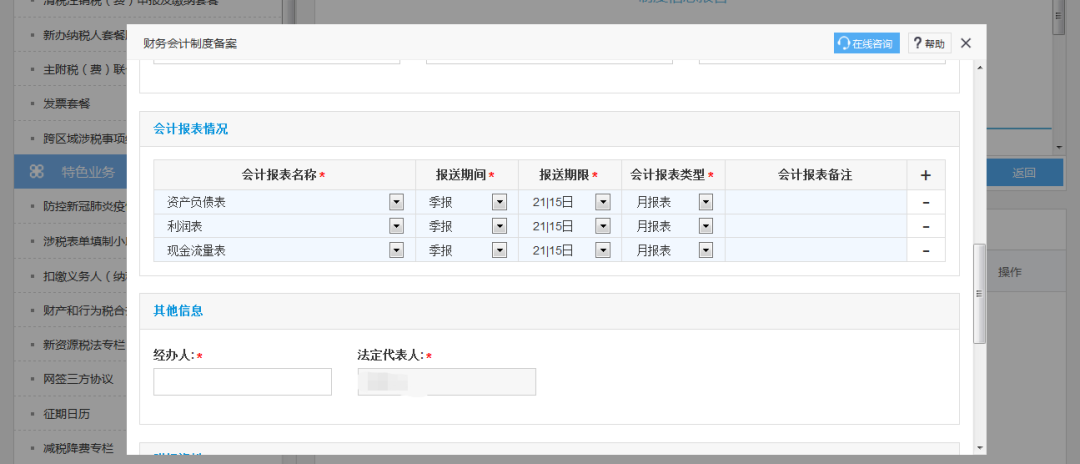Open 防控新冠肺炎疫情 sidebar item
Image resolution: width=1080 pixels, height=464 pixels.
point(84,207)
